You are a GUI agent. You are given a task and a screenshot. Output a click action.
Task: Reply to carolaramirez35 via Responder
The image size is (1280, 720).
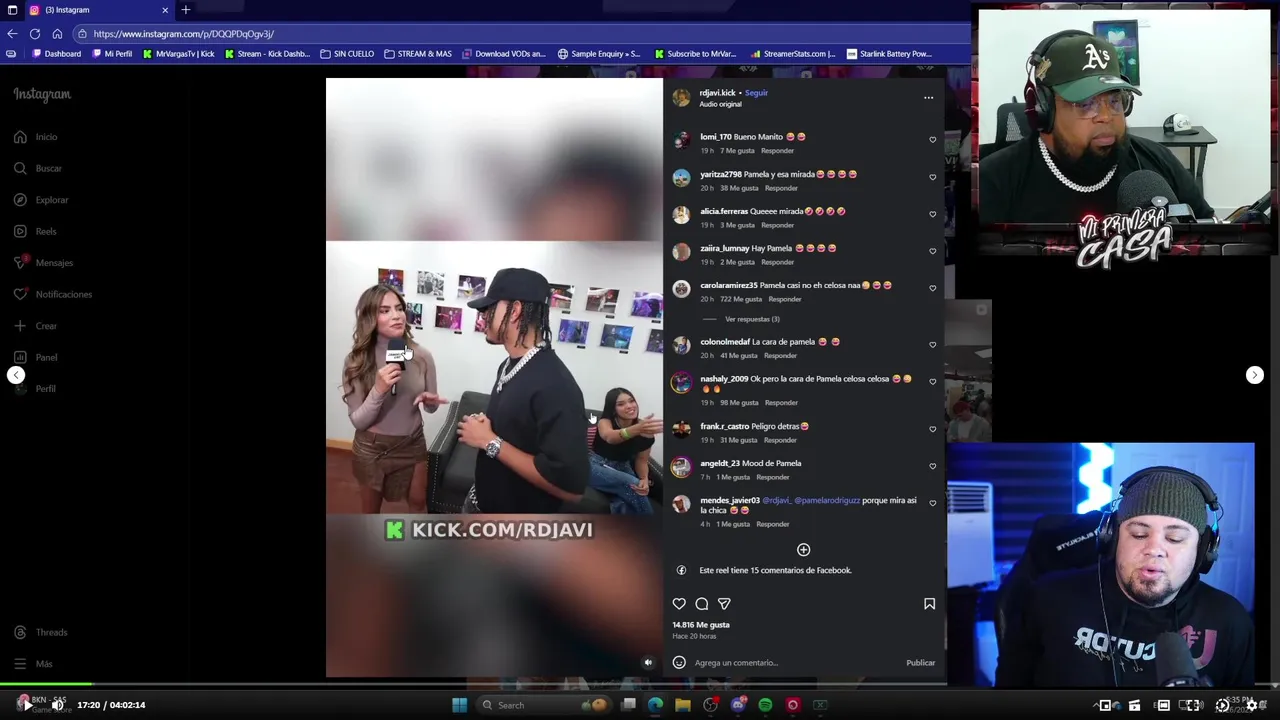(785, 299)
